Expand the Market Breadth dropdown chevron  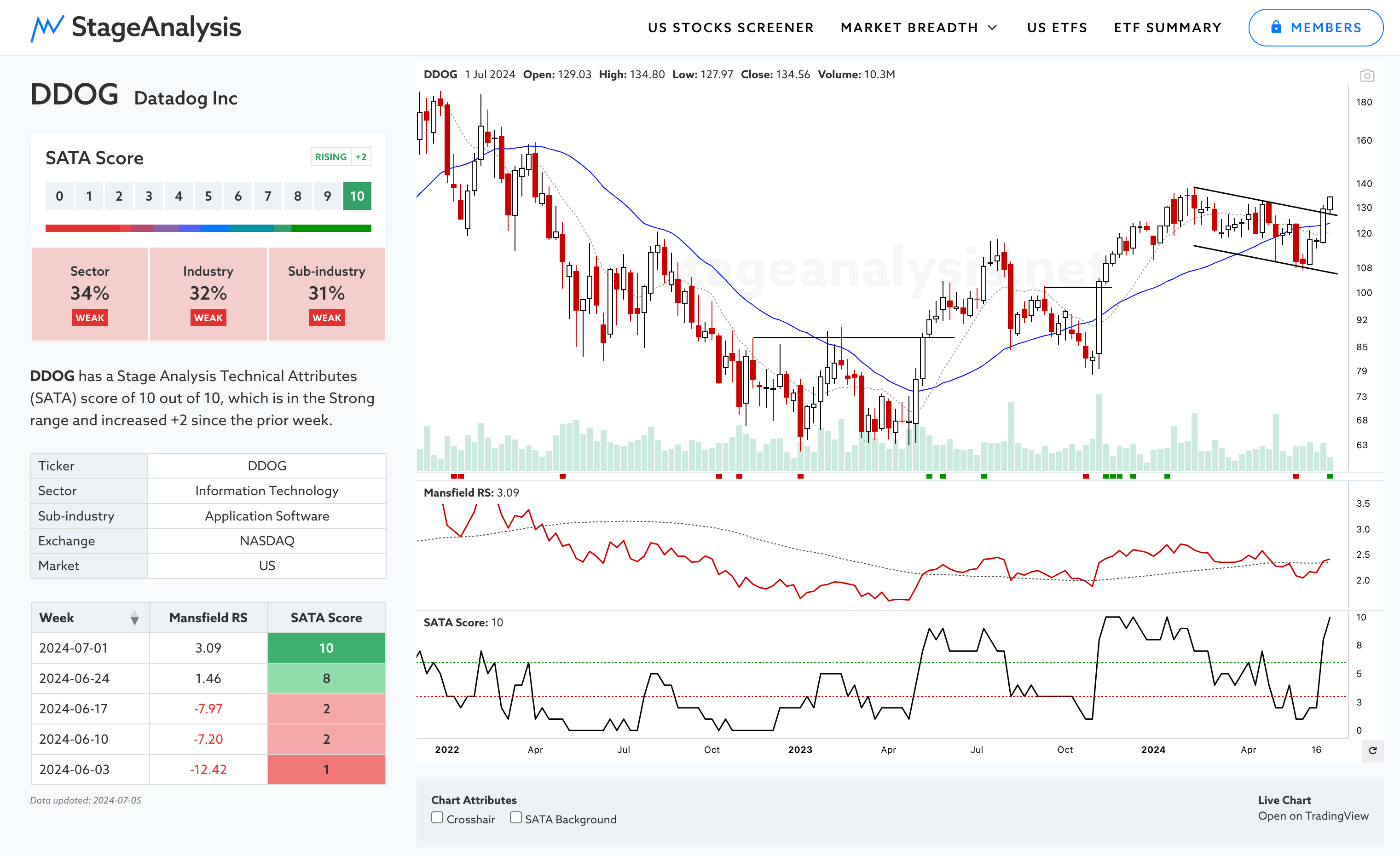(x=993, y=27)
